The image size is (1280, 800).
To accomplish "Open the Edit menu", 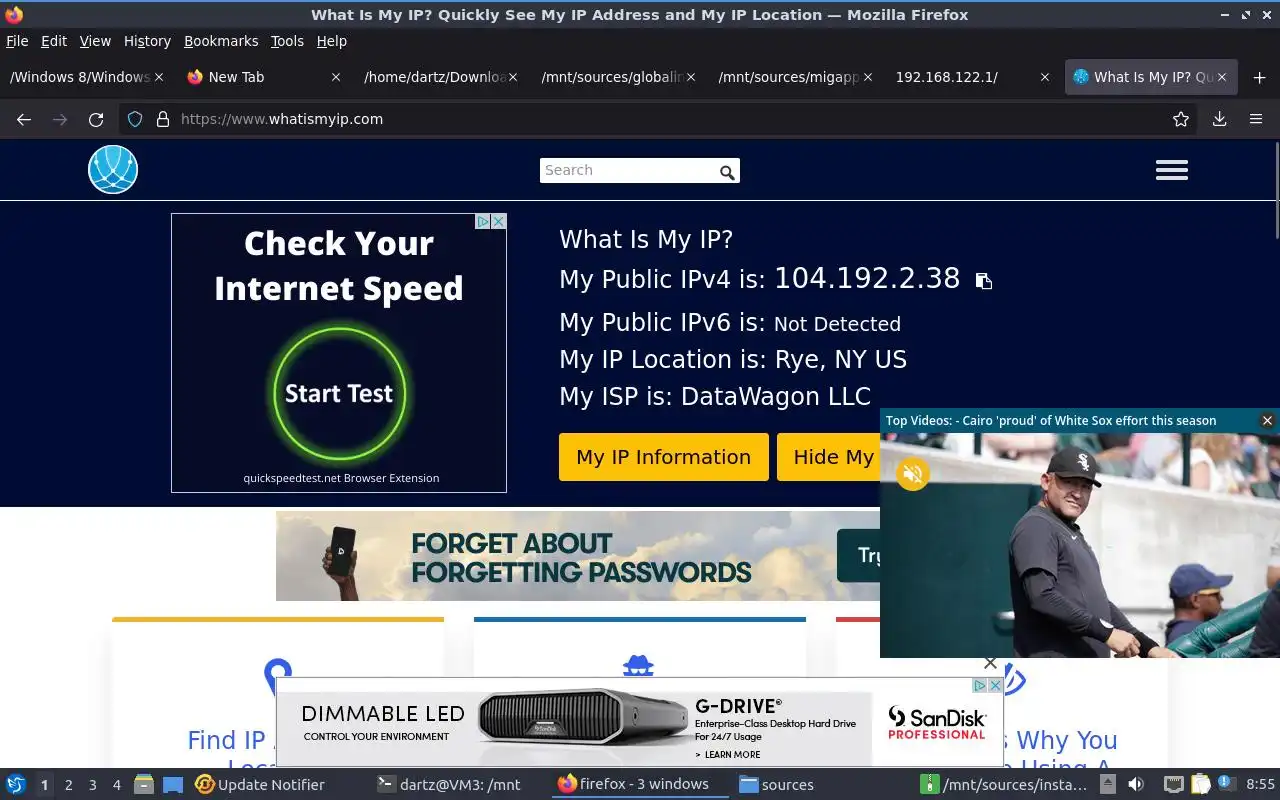I will pos(54,41).
